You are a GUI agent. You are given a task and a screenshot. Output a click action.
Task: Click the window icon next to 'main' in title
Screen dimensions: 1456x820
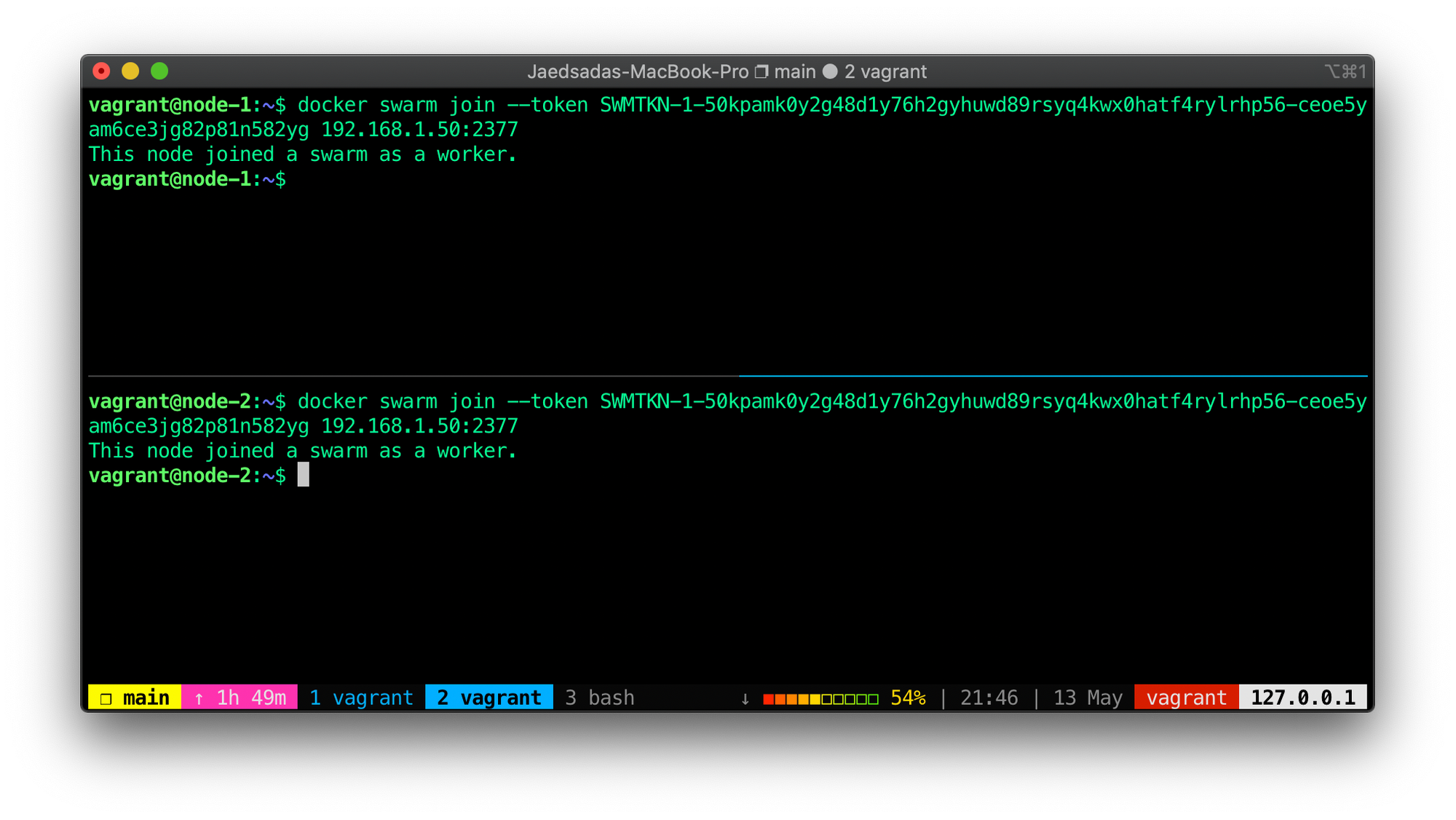coord(761,71)
